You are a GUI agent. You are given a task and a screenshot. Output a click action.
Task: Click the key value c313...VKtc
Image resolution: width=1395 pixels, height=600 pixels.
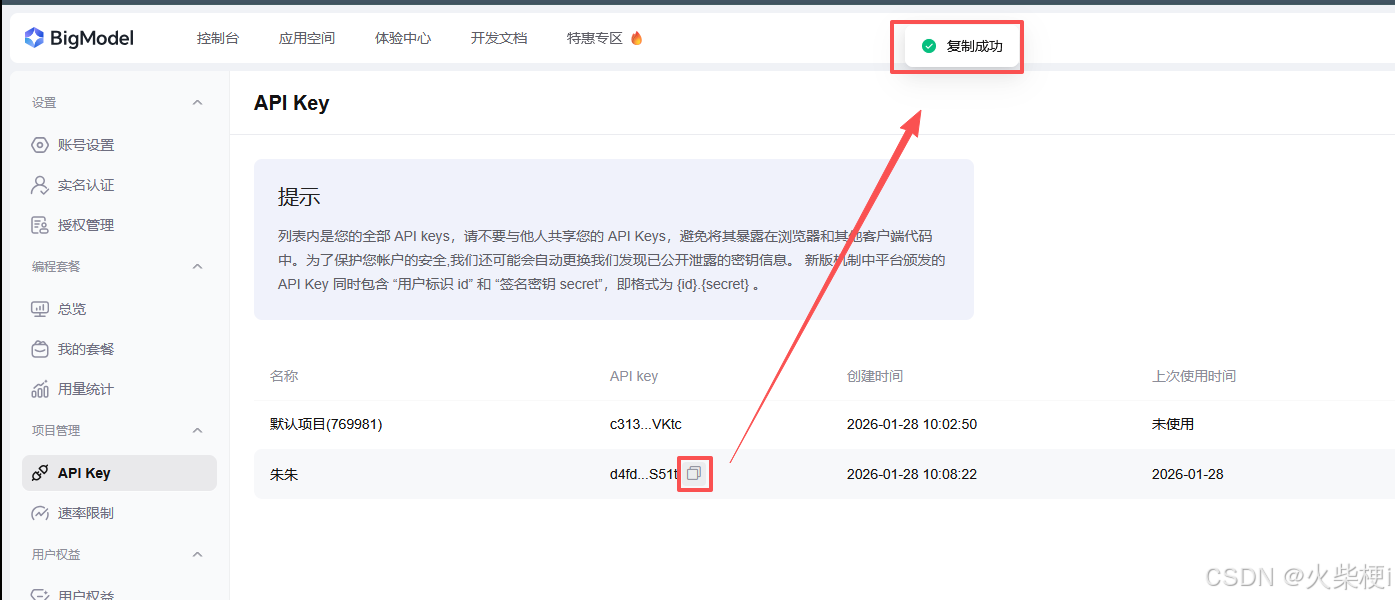tap(645, 424)
